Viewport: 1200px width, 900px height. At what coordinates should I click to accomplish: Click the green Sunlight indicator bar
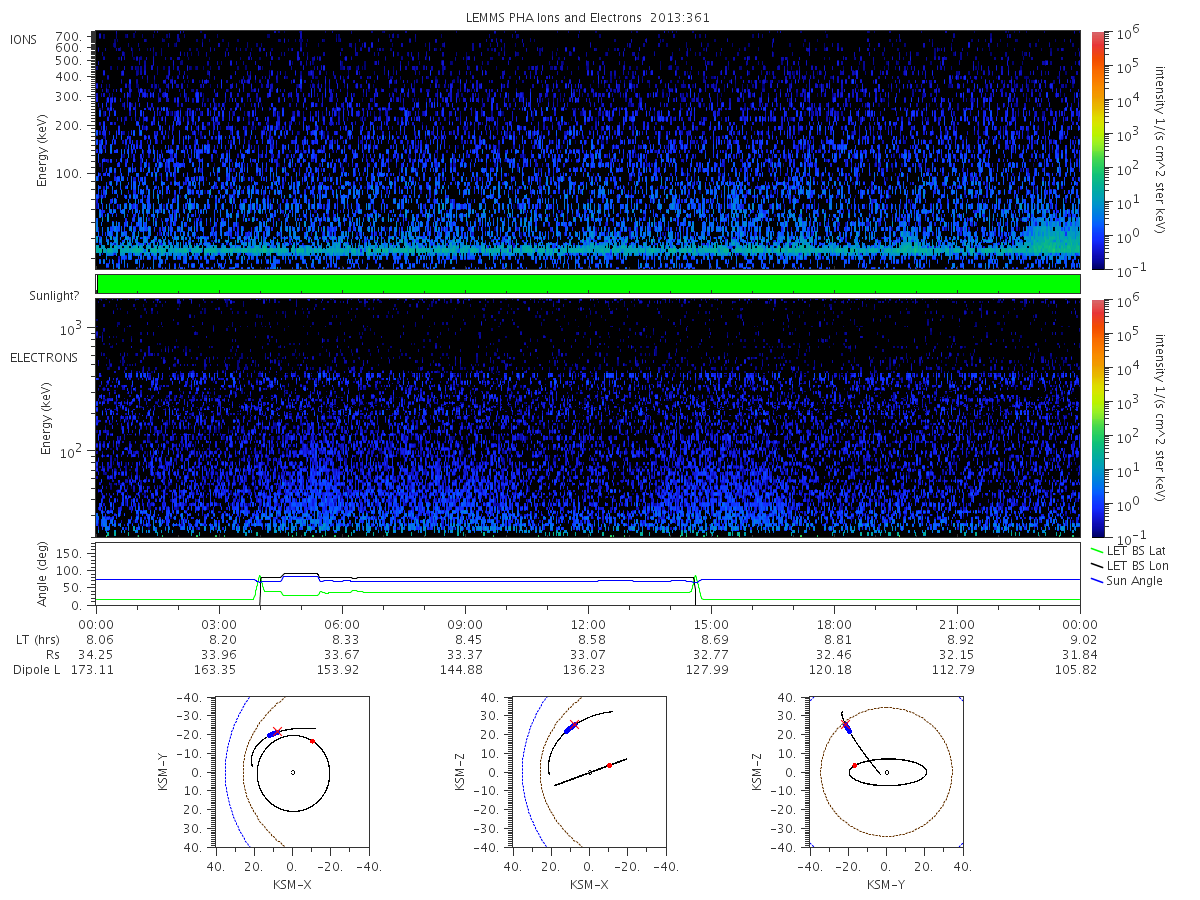pyautogui.click(x=588, y=284)
